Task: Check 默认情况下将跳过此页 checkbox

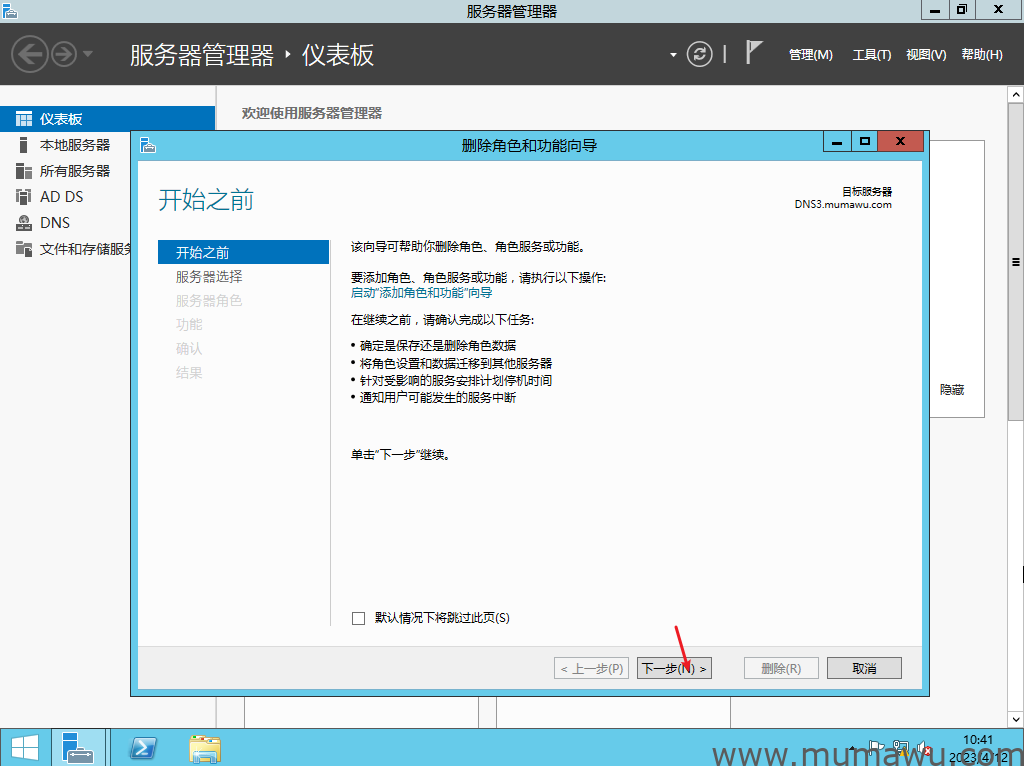Action: tap(357, 618)
